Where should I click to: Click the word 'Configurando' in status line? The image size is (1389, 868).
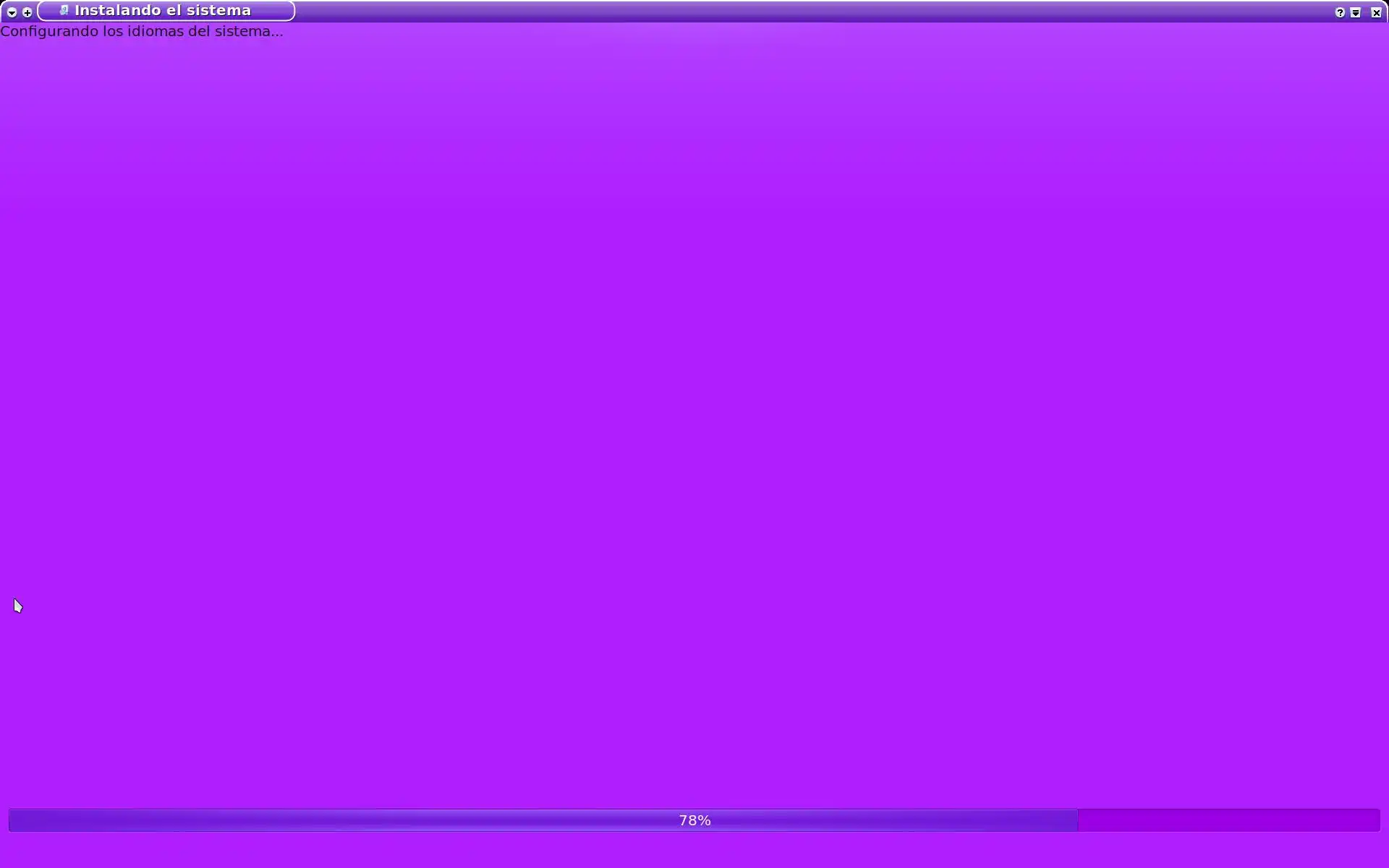[x=49, y=31]
